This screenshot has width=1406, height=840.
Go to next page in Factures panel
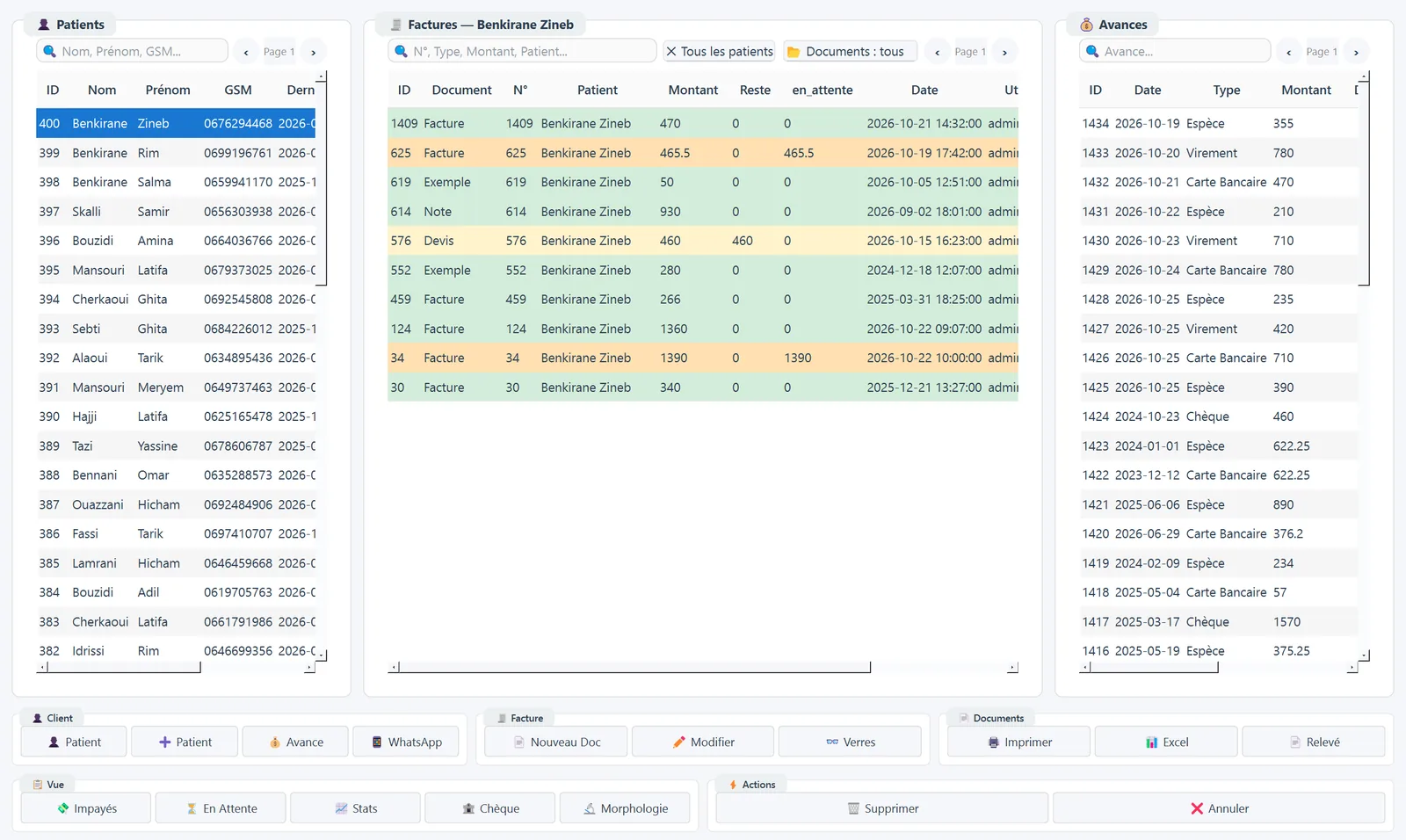(1005, 52)
